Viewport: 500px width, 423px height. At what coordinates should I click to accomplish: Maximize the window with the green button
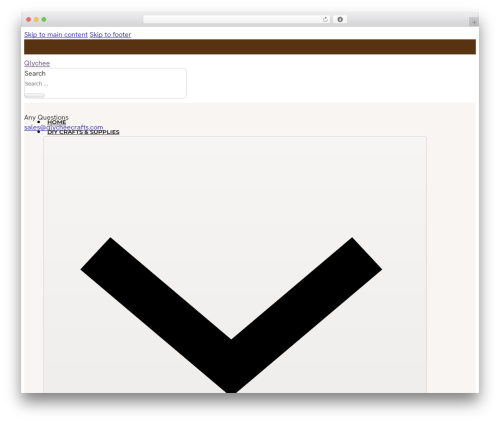pyautogui.click(x=44, y=19)
